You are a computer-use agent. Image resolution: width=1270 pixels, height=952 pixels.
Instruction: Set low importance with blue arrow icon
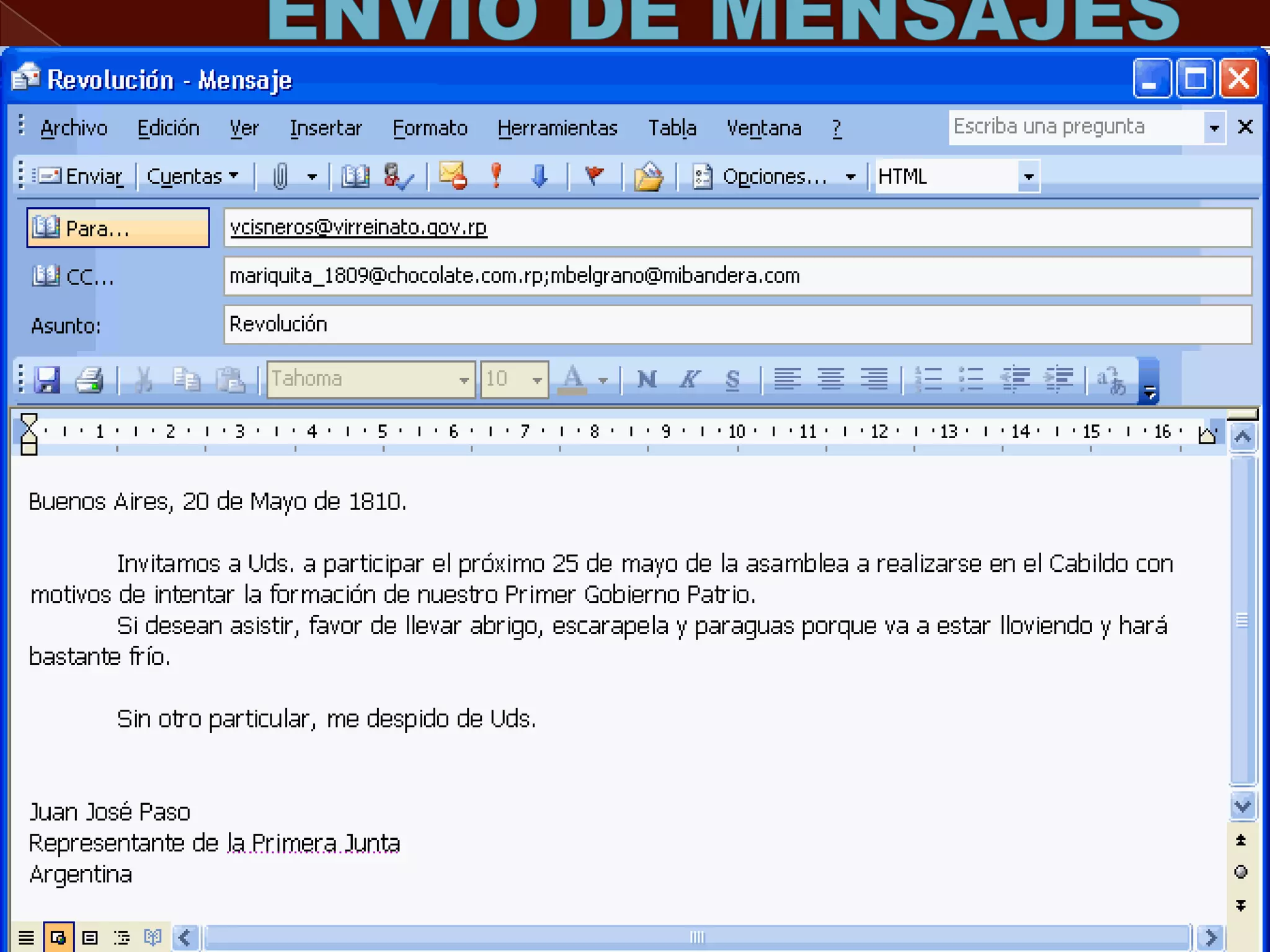click(539, 176)
